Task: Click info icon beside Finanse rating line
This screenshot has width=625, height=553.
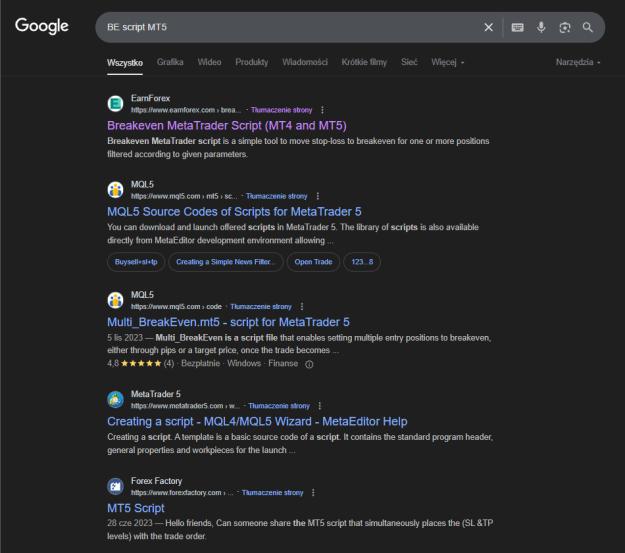Action: 309,364
